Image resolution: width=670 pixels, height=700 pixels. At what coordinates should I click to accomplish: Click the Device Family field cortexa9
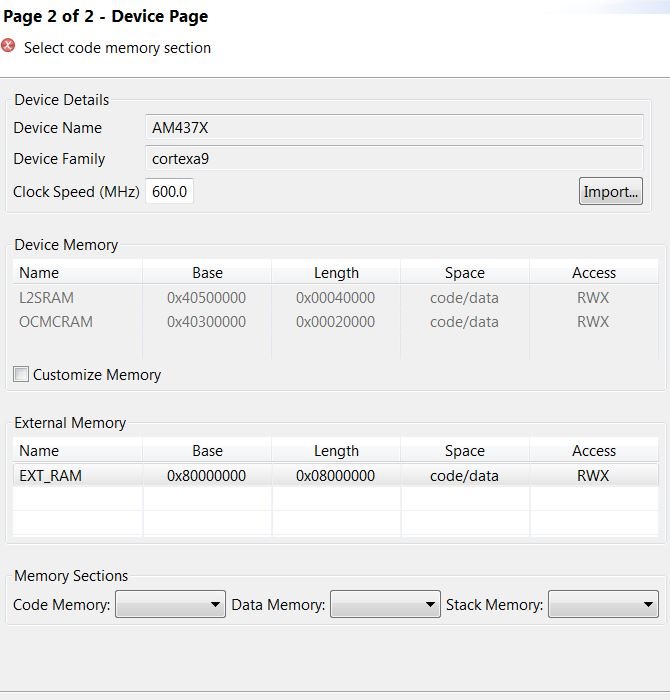394,158
